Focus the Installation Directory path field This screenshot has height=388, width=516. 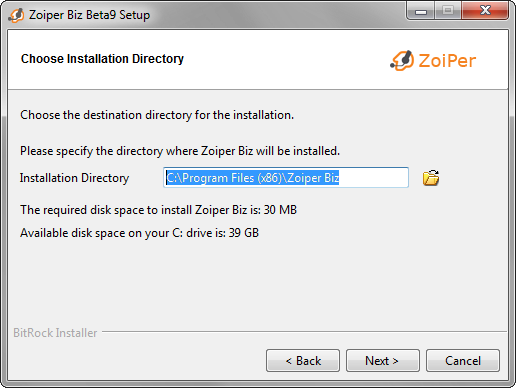coord(286,178)
